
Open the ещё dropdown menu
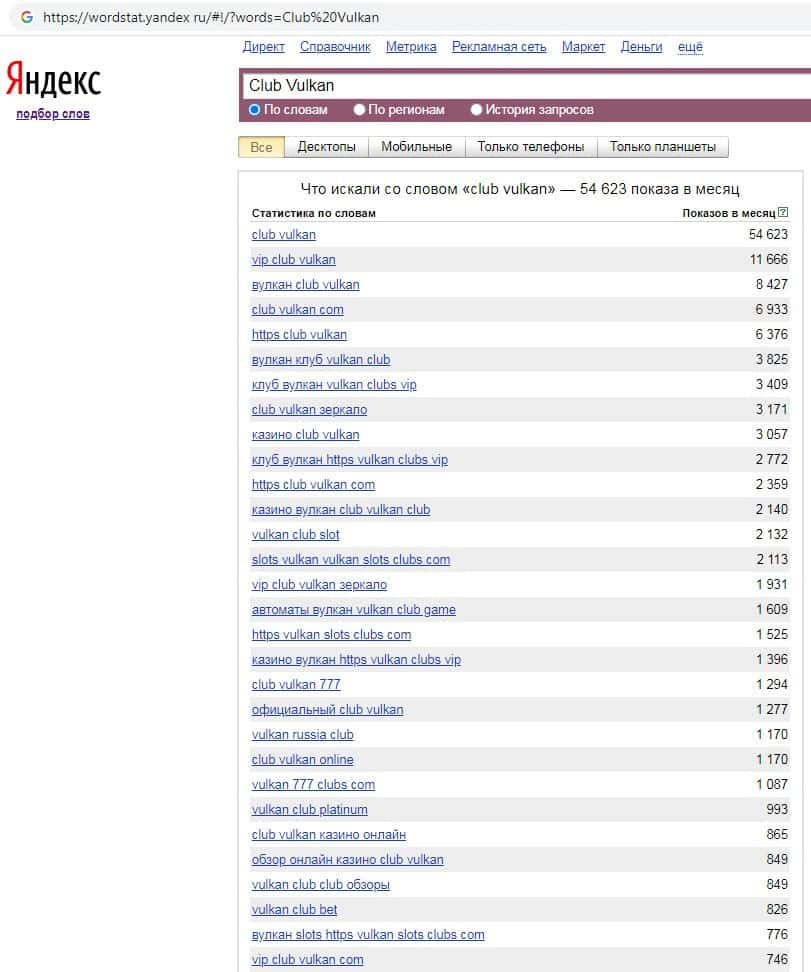click(690, 46)
